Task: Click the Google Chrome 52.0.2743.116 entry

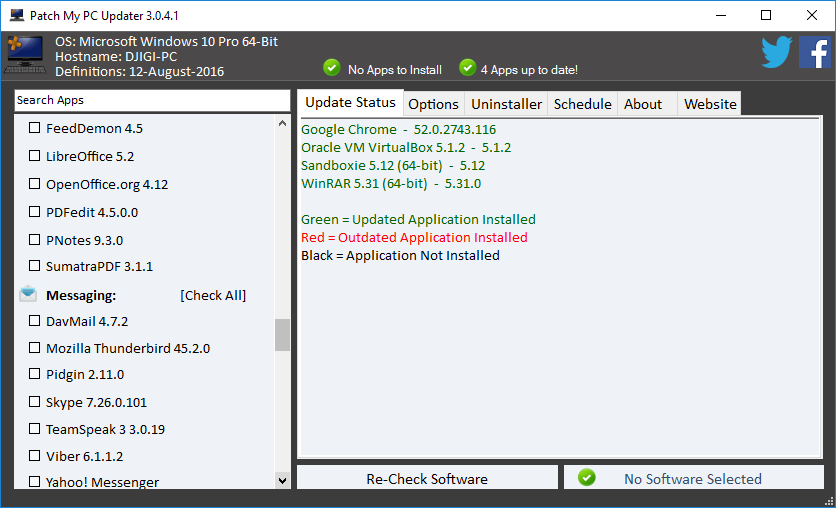Action: click(398, 130)
